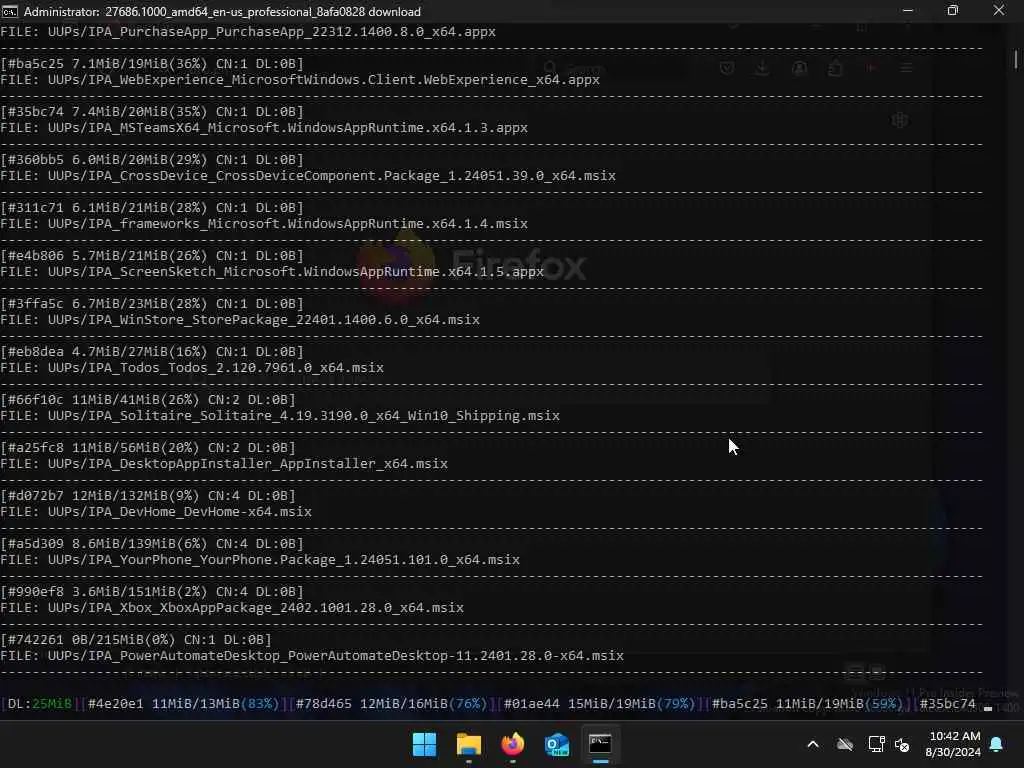Viewport: 1024px width, 768px height.
Task: Click the IPA_Todos_Todos msix file line
Action: (x=192, y=368)
